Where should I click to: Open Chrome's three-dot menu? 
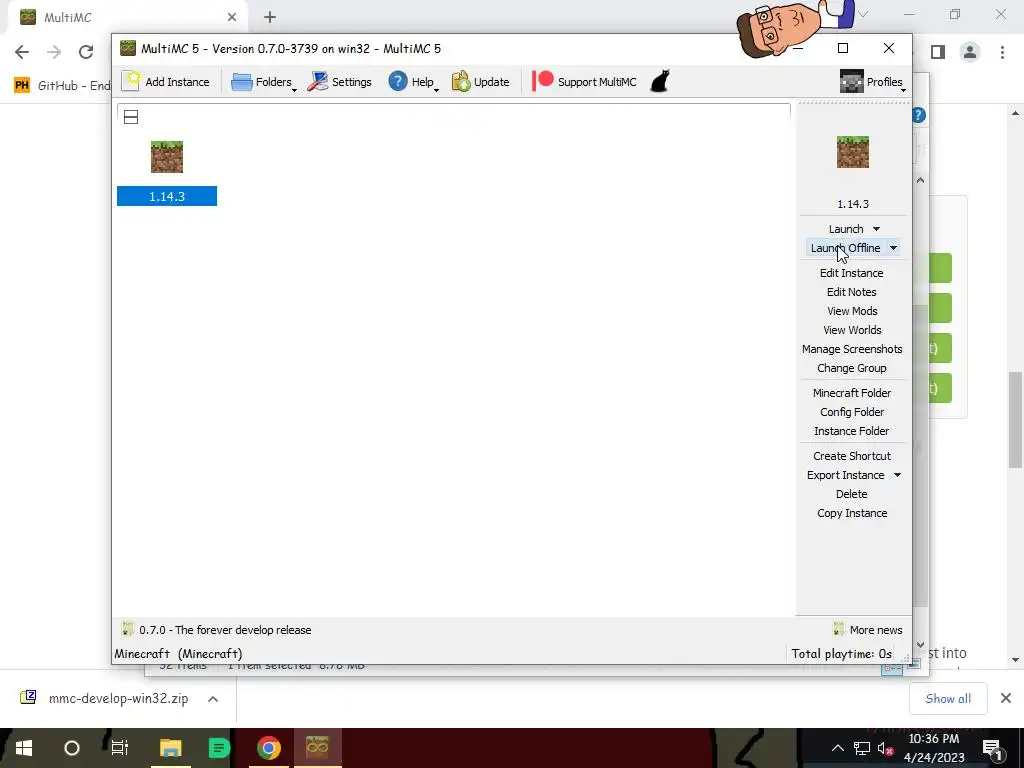point(1002,52)
